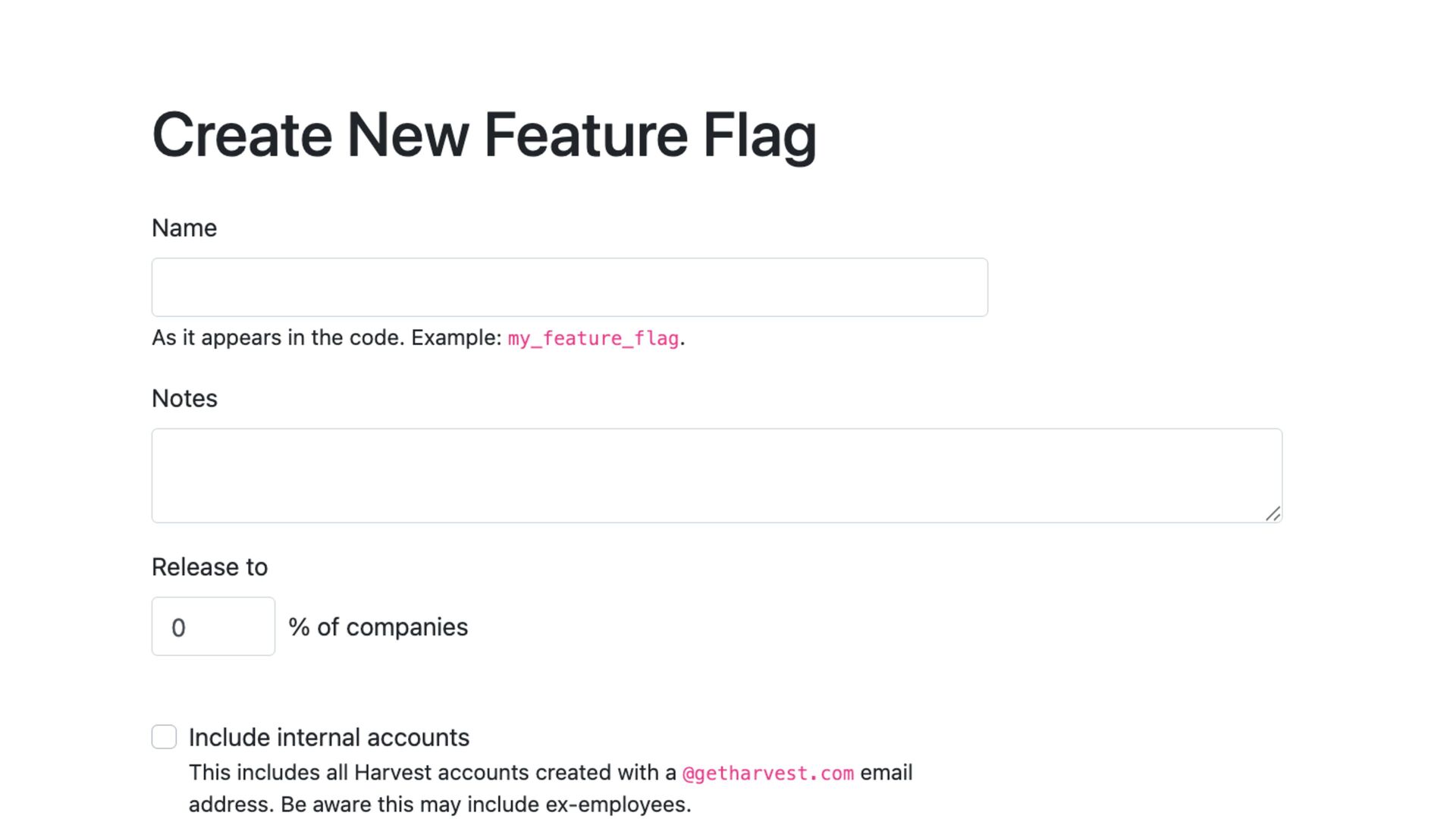Click the "may include ex-employees" warning line

440,805
